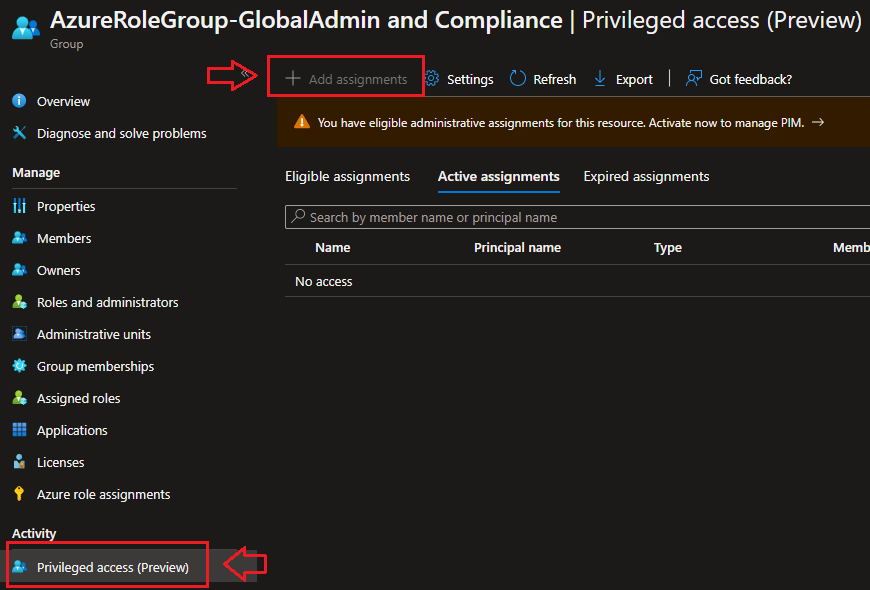Click the orange warning triangle icon
Viewport: 870px width, 590px height.
pos(302,122)
